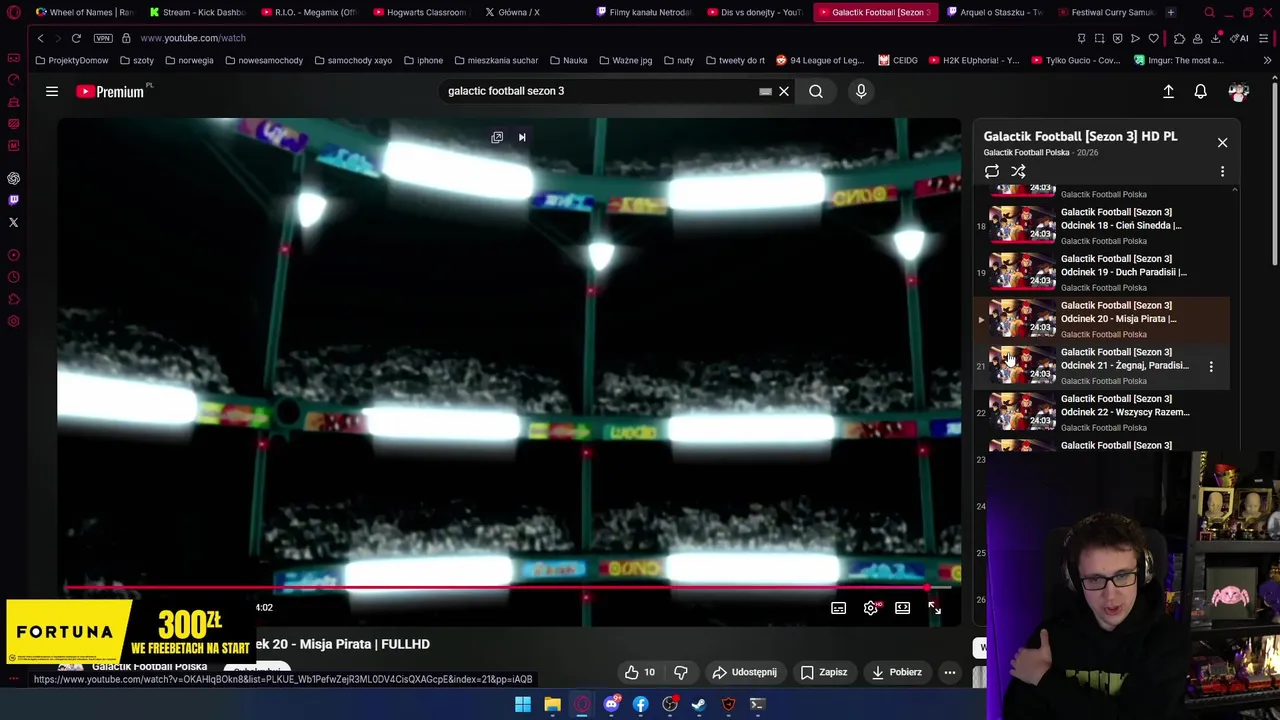Switch to Arquel o Staszku tab
This screenshot has height=720, width=1280.
tap(994, 12)
